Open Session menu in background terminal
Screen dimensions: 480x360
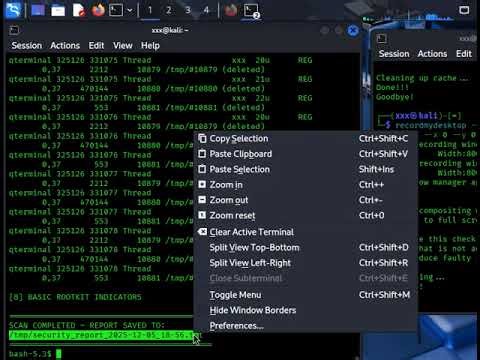pos(394,54)
